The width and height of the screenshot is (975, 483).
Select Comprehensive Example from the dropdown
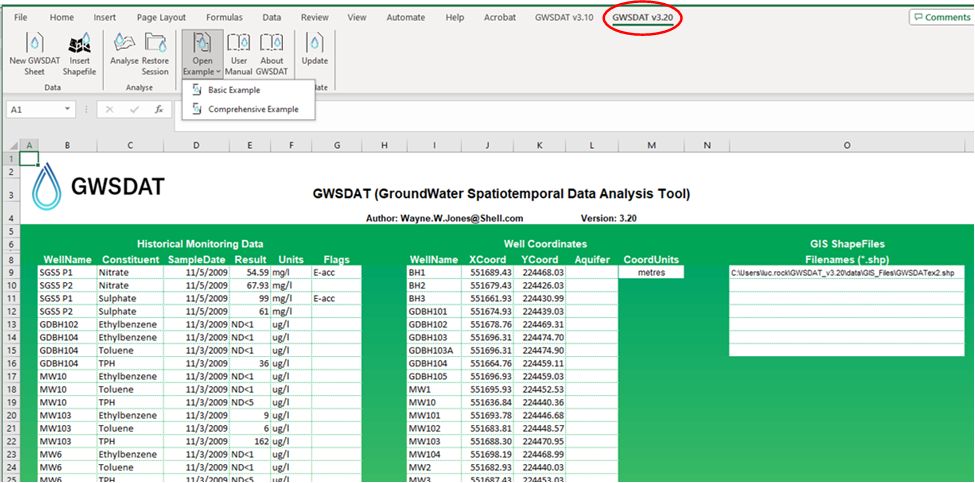click(252, 109)
